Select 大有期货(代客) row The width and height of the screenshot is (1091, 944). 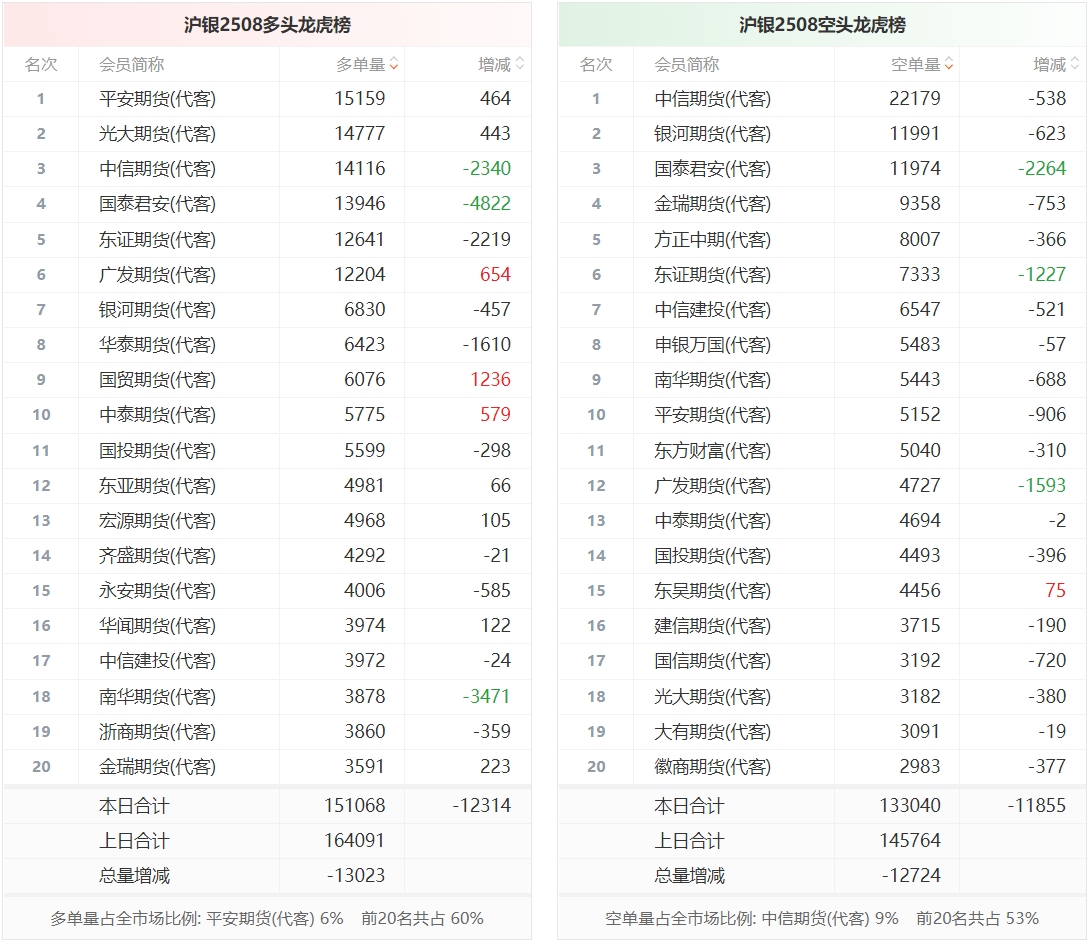pos(822,732)
